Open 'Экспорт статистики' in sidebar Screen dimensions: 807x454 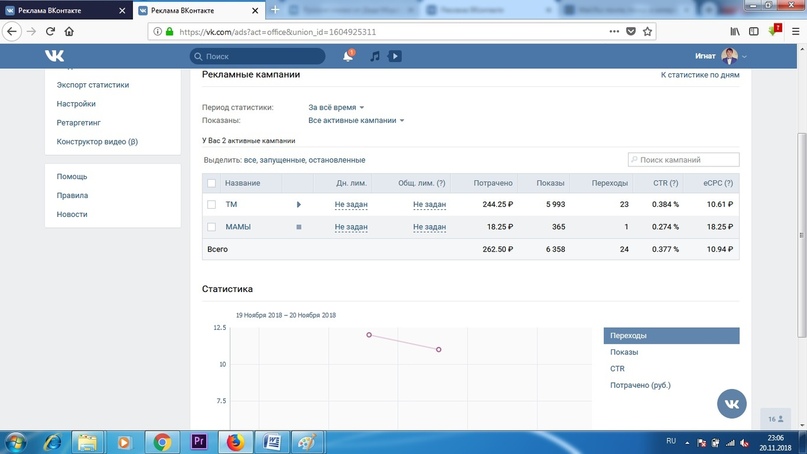click(93, 84)
